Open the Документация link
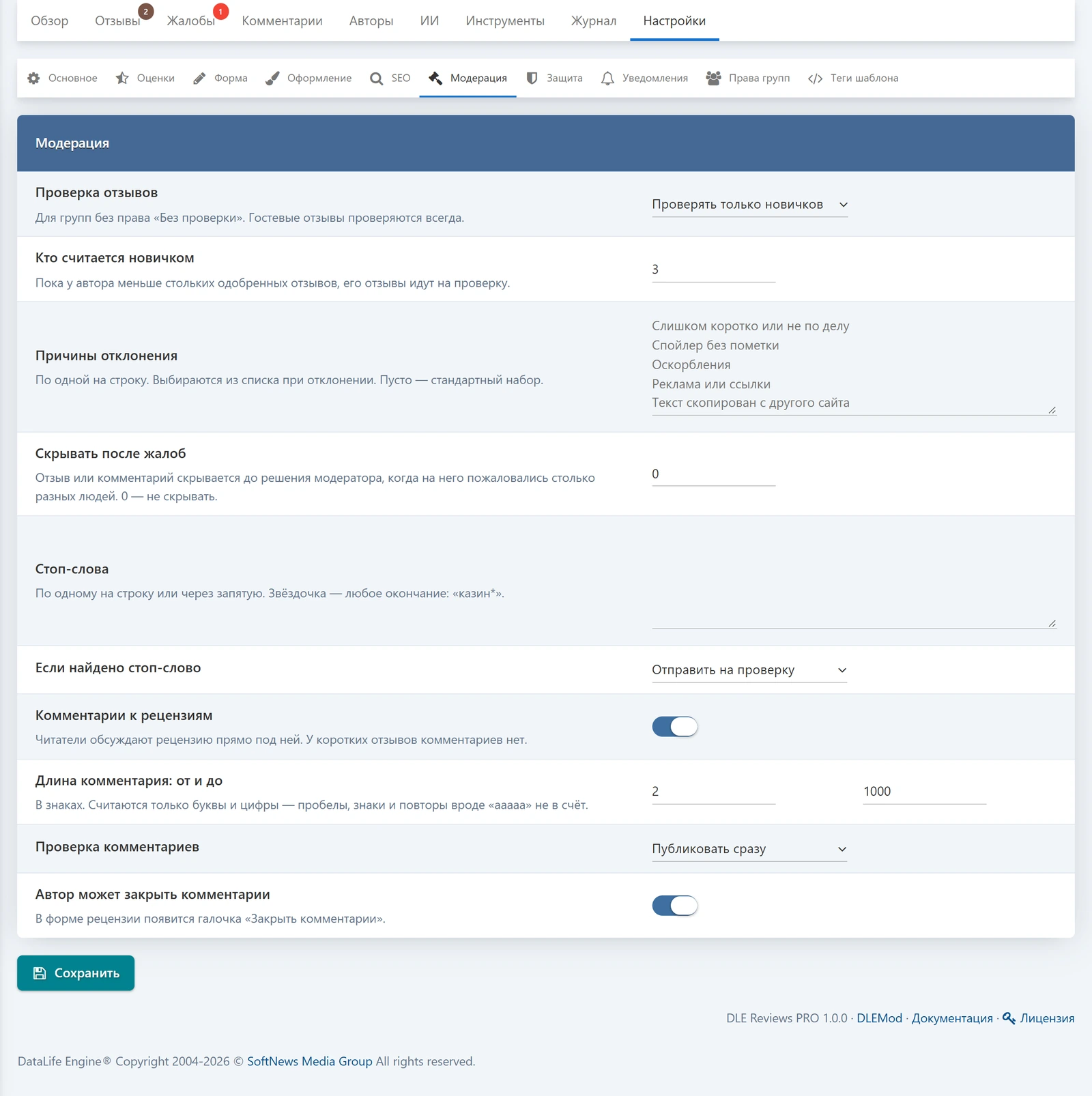 pos(952,1018)
